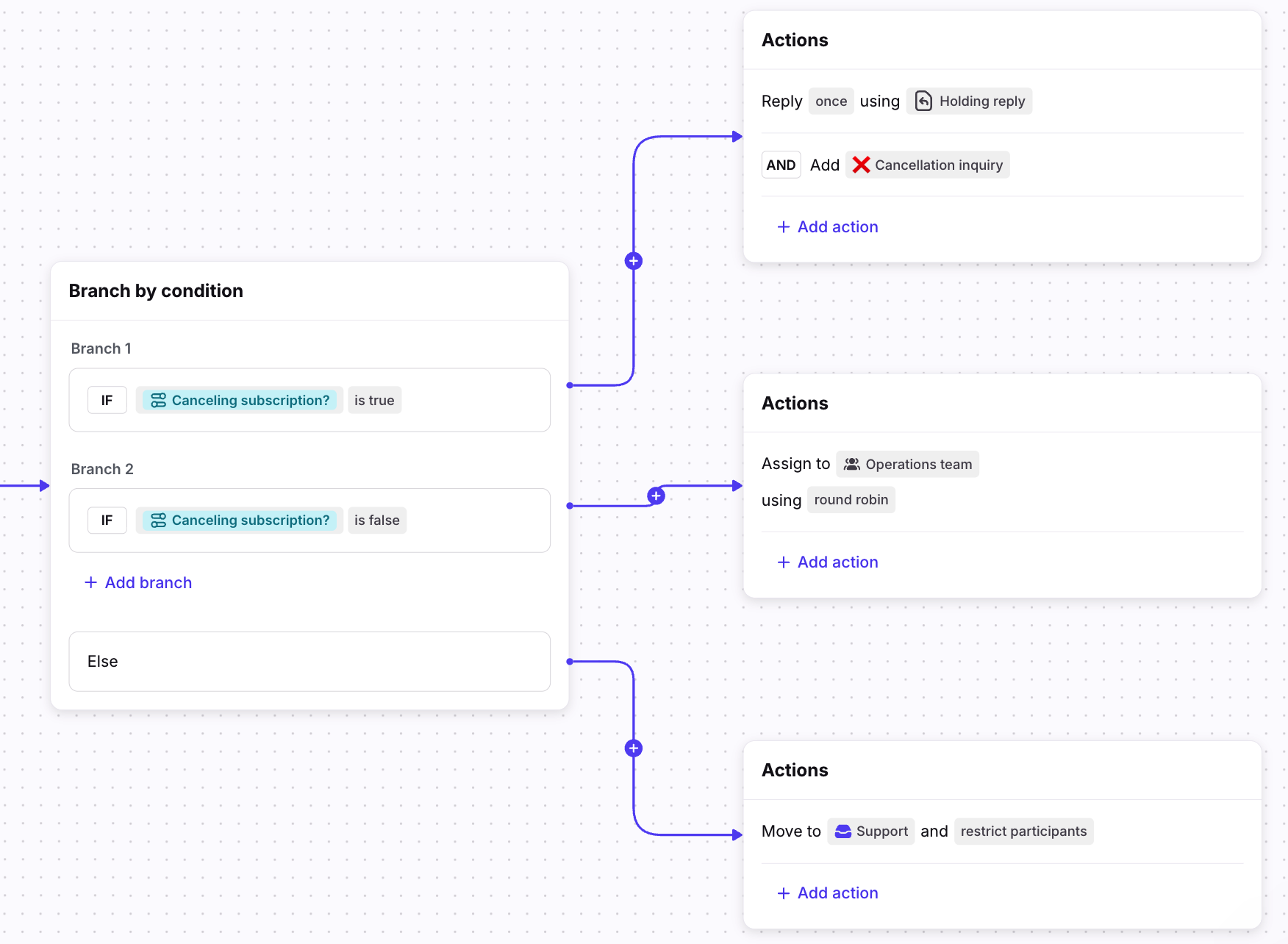
Task: Open the 'is false' condition dropdown
Action: (x=376, y=521)
